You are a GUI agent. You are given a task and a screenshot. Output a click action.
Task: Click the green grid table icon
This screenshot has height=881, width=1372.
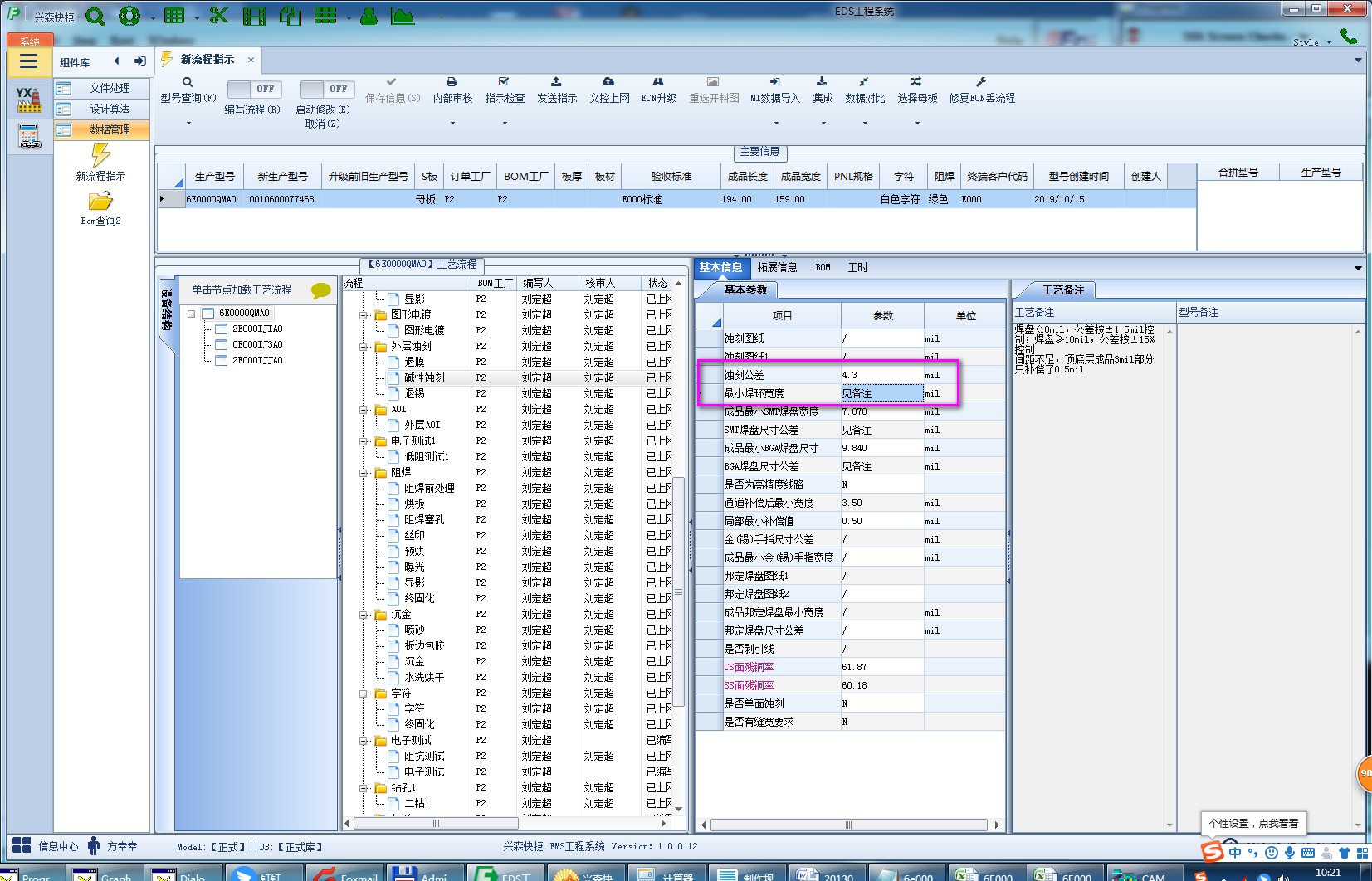pos(174,16)
